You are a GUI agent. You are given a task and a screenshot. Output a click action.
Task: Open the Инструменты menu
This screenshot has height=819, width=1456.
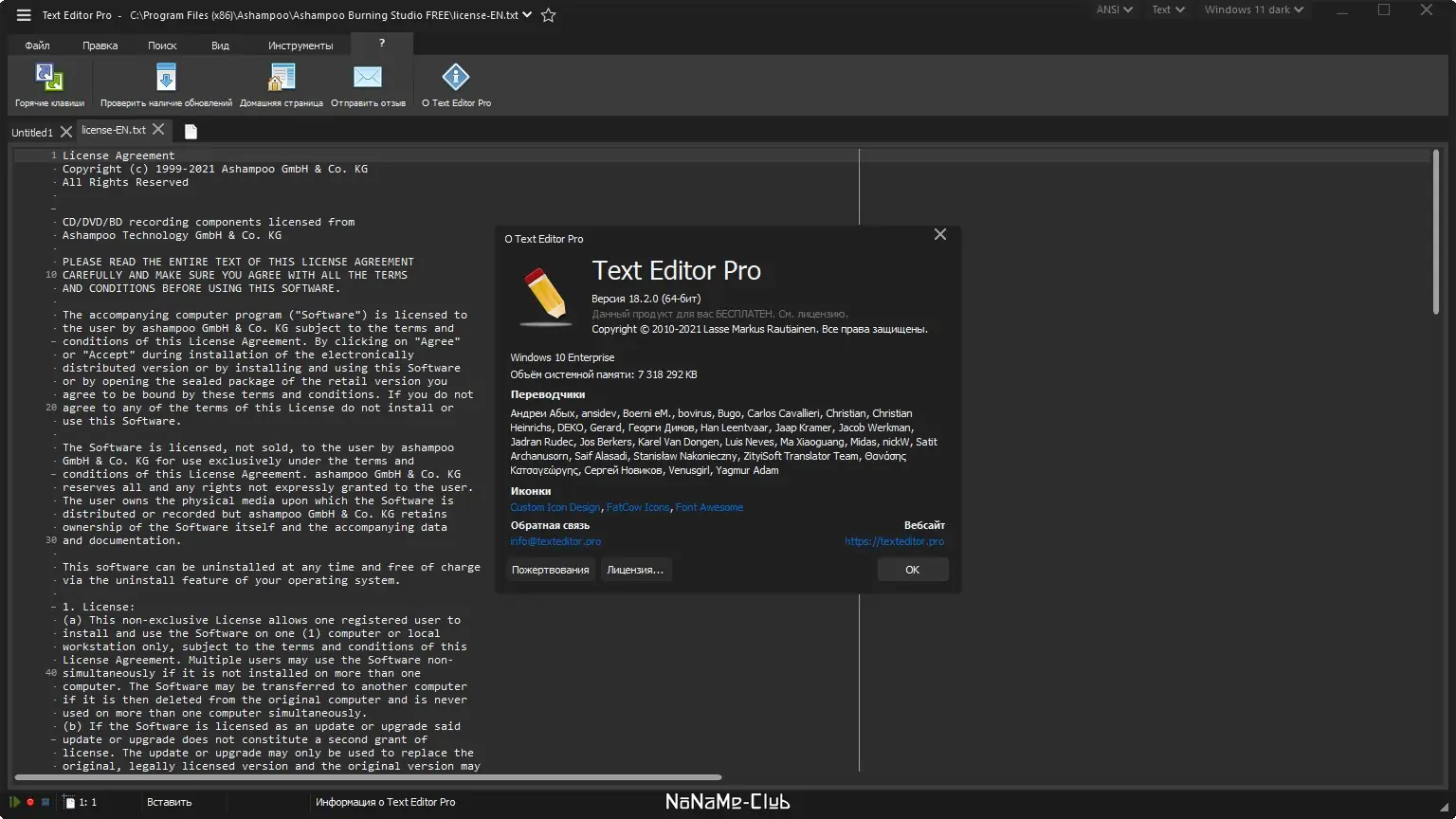point(300,45)
